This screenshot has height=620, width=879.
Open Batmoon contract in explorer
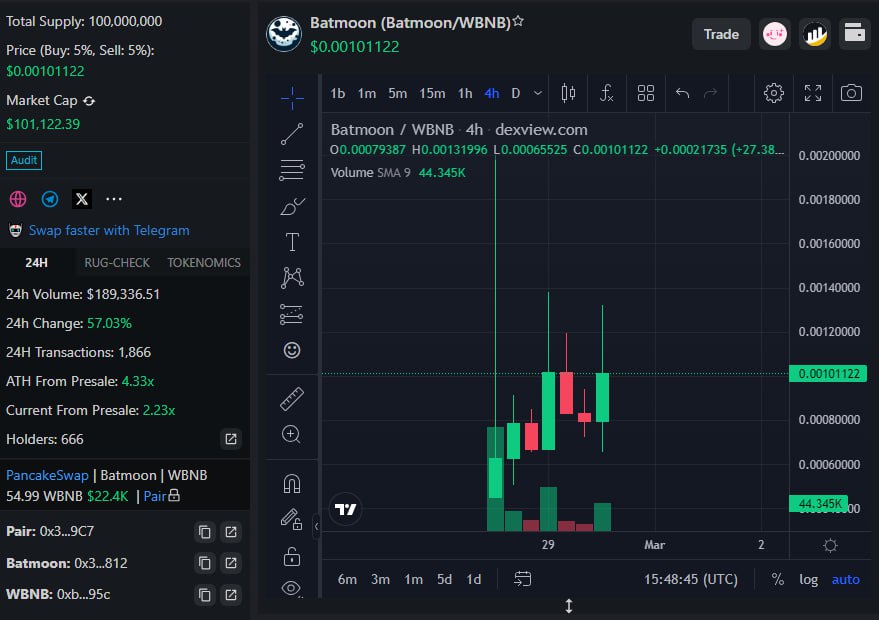[x=231, y=563]
